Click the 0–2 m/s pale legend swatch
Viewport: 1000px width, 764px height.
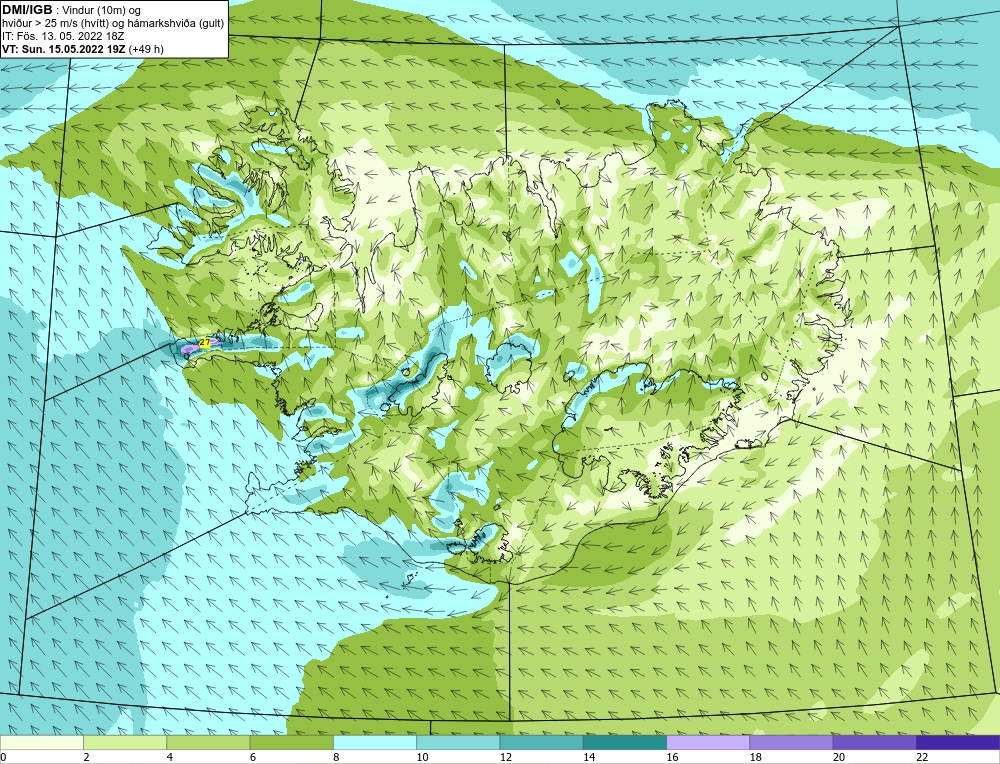(42, 743)
